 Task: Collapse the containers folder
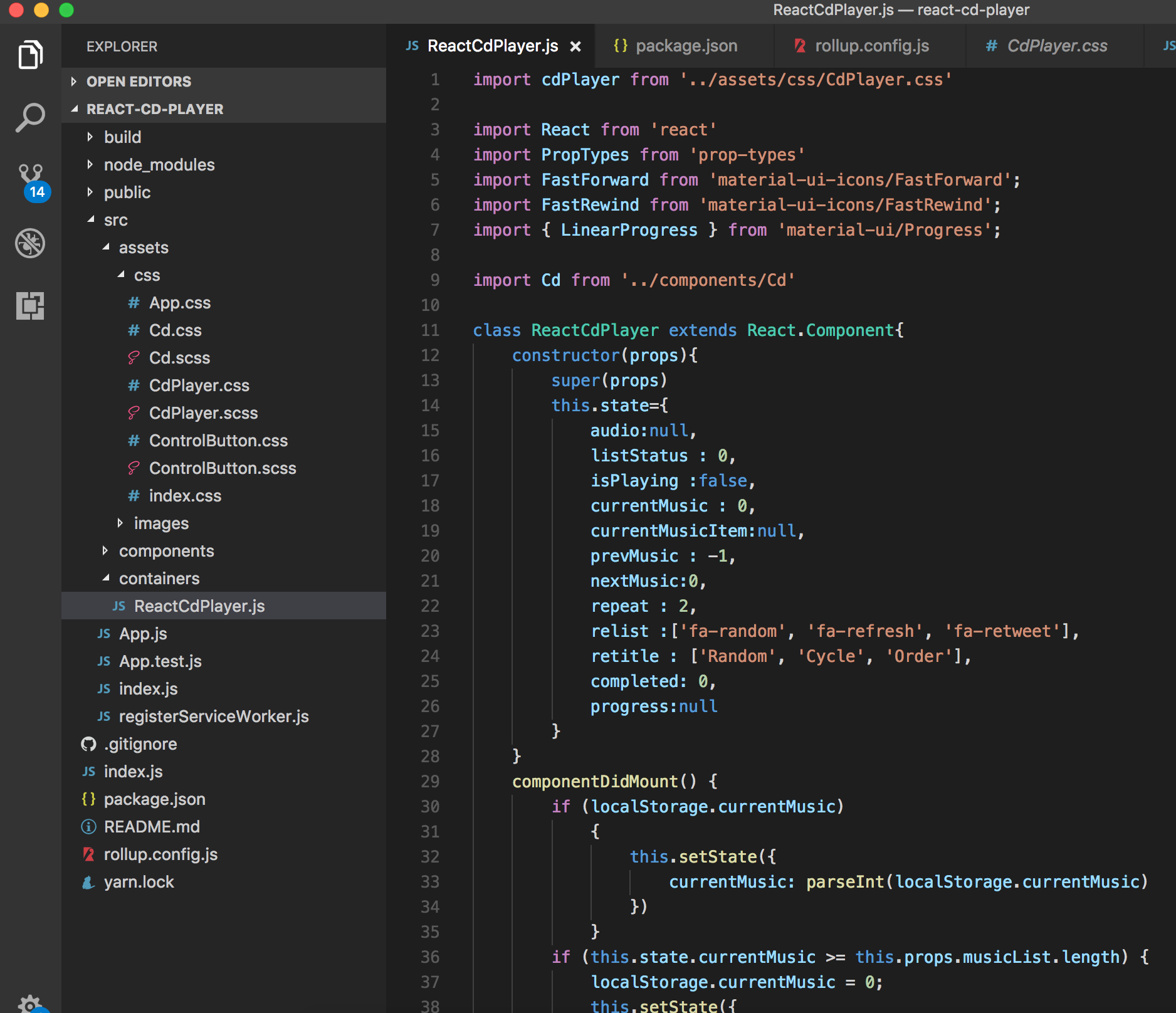tap(159, 579)
